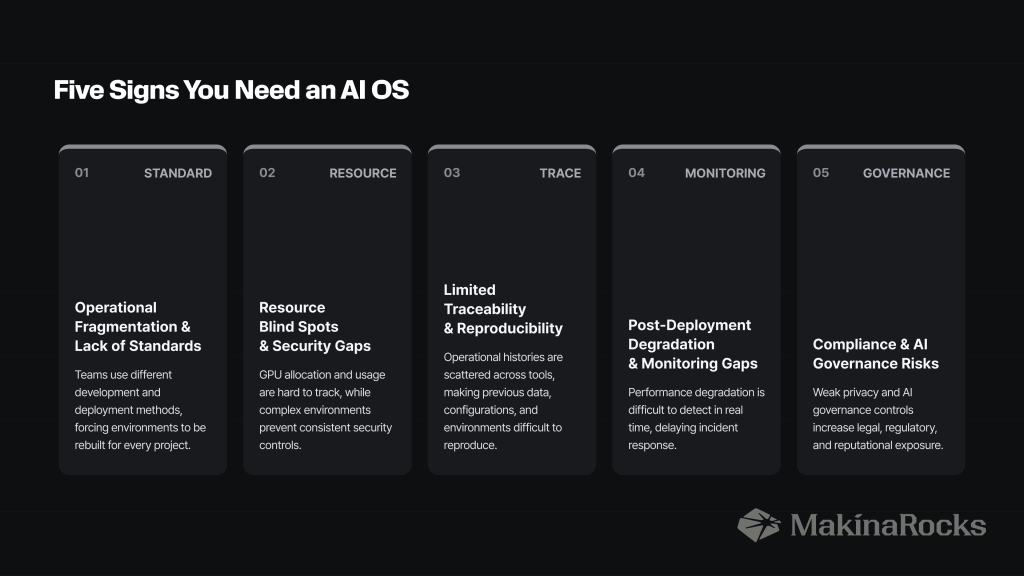Image resolution: width=1024 pixels, height=576 pixels.
Task: Select 'Resource Blind Spots & Security Gaps' heading
Action: pyautogui.click(x=315, y=327)
